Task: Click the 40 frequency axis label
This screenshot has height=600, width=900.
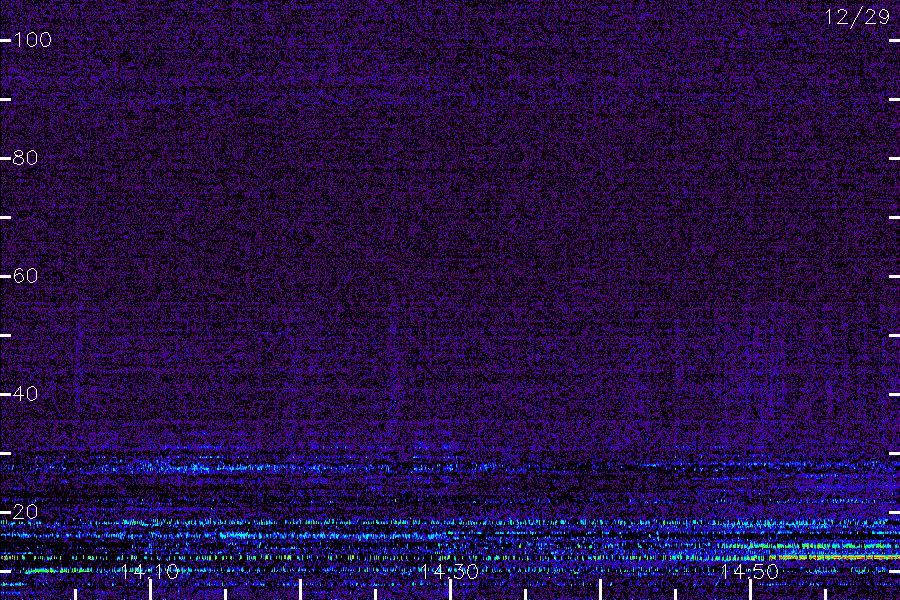Action: coord(25,394)
